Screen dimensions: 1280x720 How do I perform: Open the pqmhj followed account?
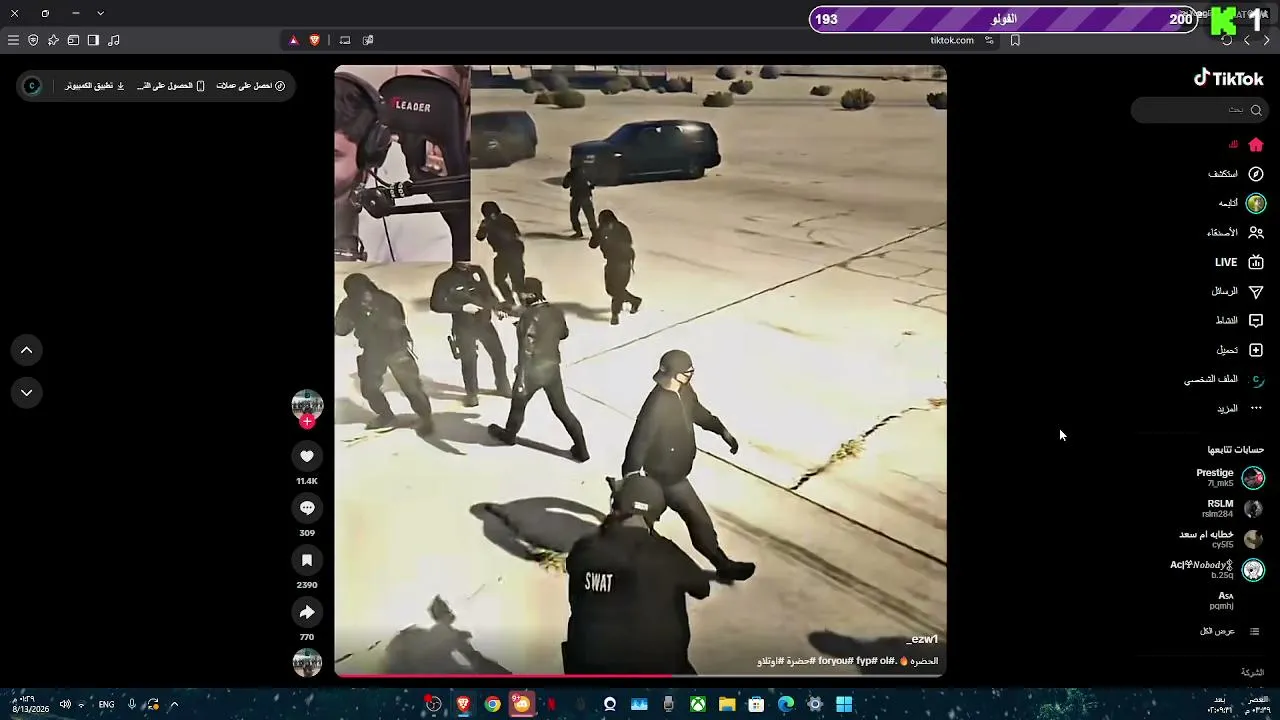tap(1221, 601)
